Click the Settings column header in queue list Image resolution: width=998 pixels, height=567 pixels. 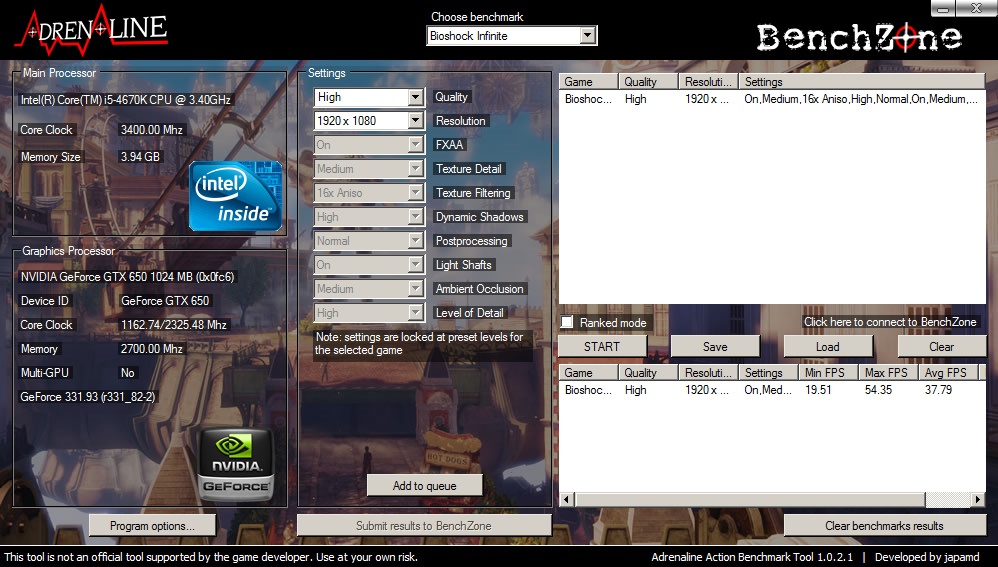coord(862,81)
